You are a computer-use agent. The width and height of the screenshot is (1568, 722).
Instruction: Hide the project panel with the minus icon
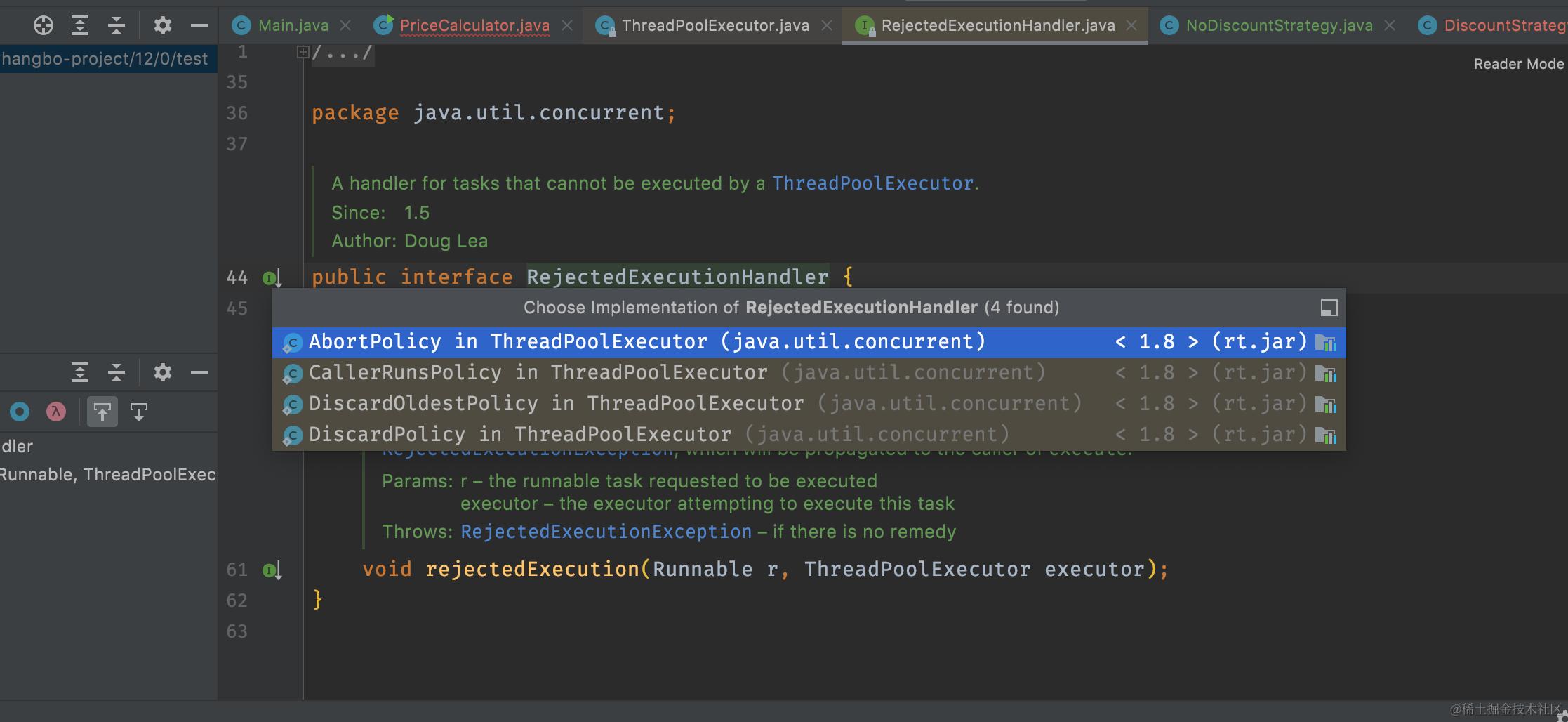(x=199, y=25)
